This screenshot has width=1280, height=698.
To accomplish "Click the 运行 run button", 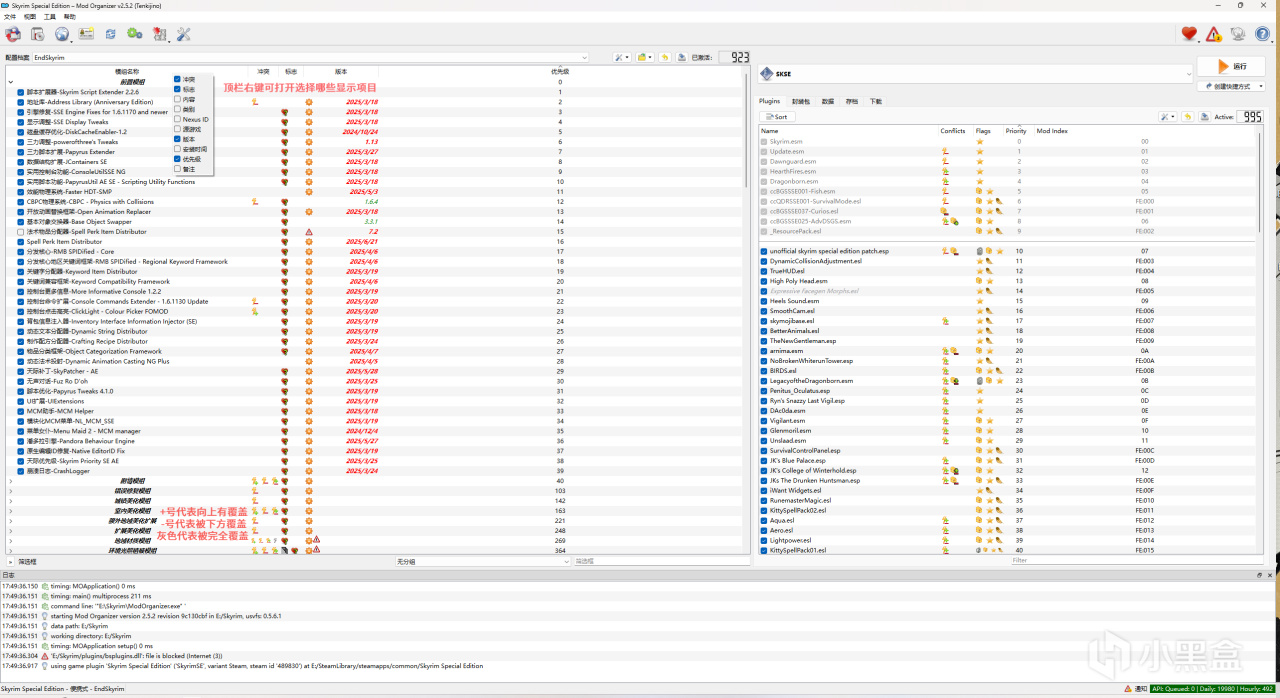I will click(x=1230, y=66).
